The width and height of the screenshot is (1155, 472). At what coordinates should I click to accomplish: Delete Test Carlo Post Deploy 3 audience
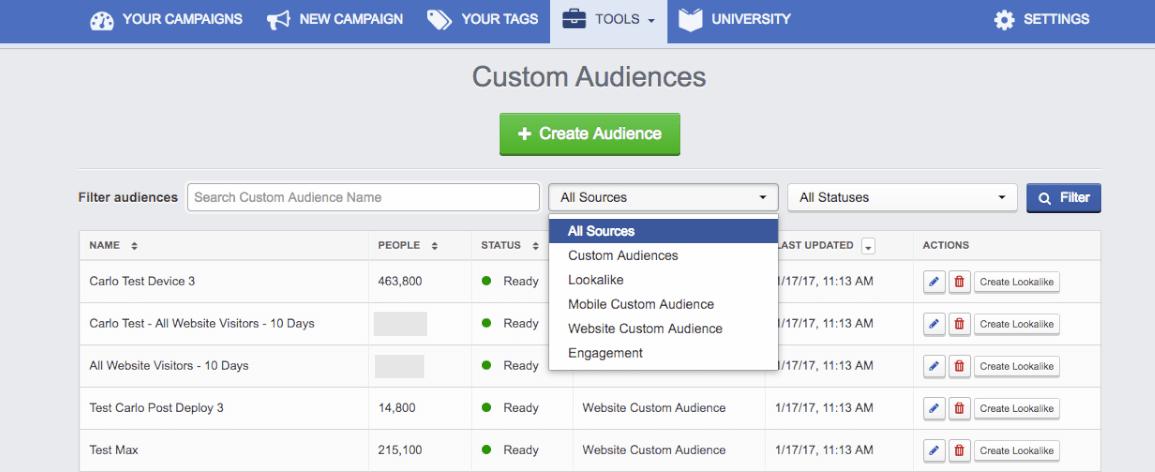pos(959,409)
